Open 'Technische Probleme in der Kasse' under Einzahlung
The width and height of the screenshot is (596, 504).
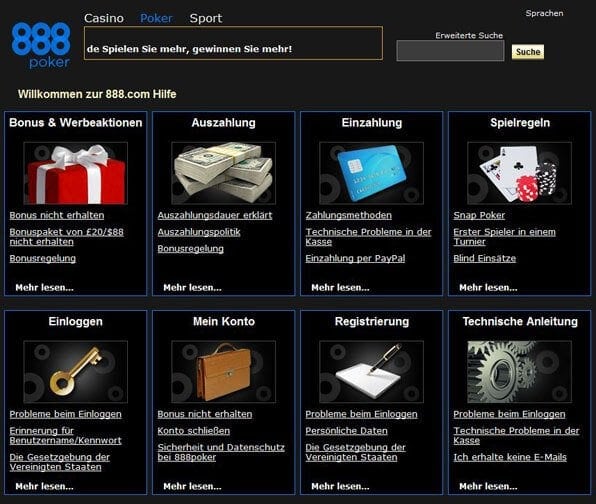pyautogui.click(x=368, y=237)
